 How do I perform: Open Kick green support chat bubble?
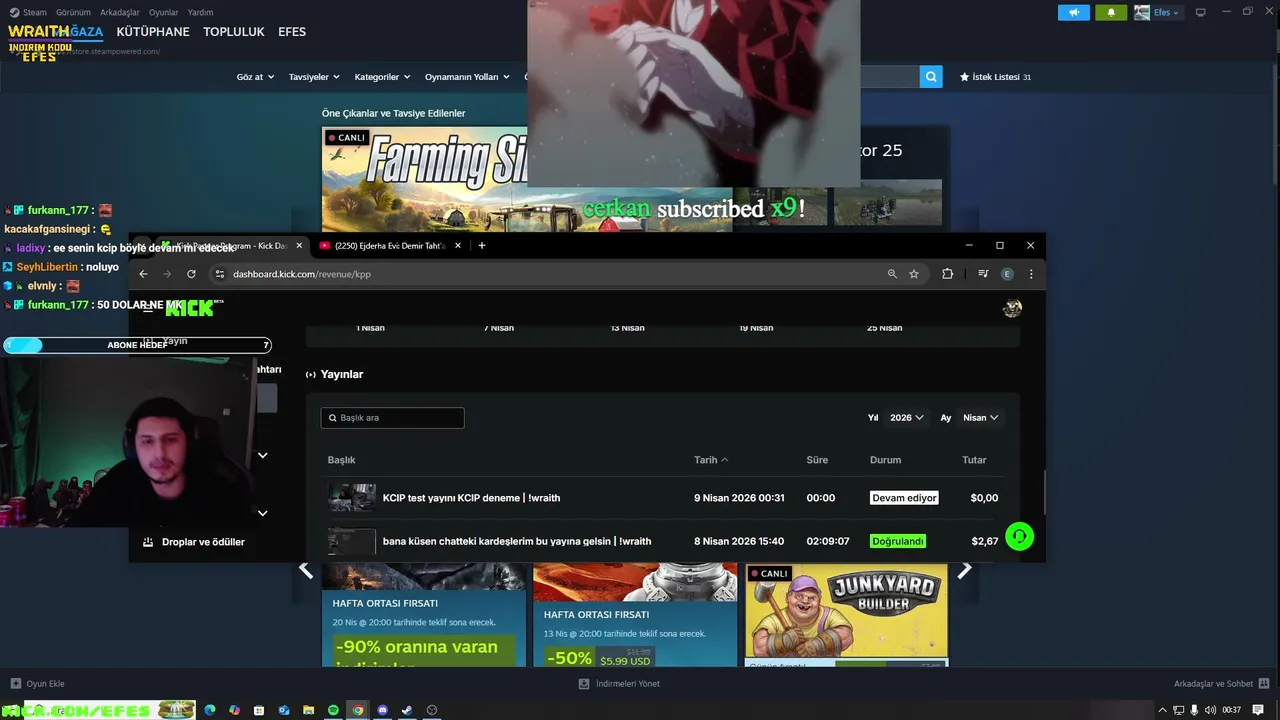[x=1019, y=537]
